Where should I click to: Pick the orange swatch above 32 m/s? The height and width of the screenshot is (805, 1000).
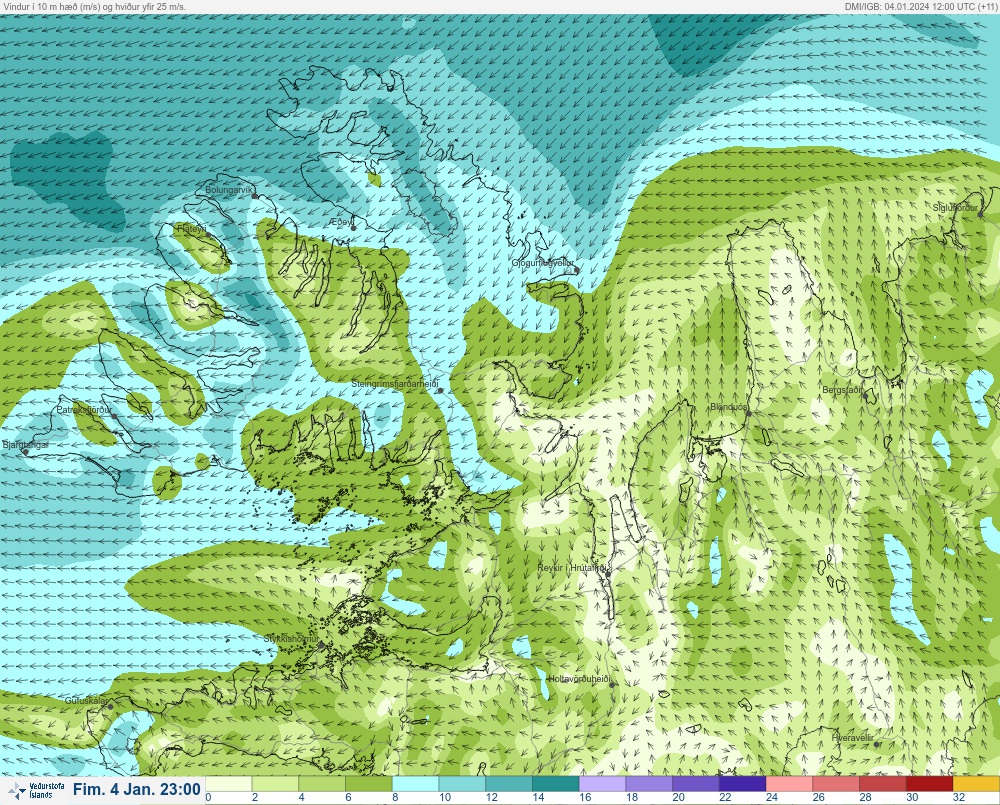click(976, 784)
